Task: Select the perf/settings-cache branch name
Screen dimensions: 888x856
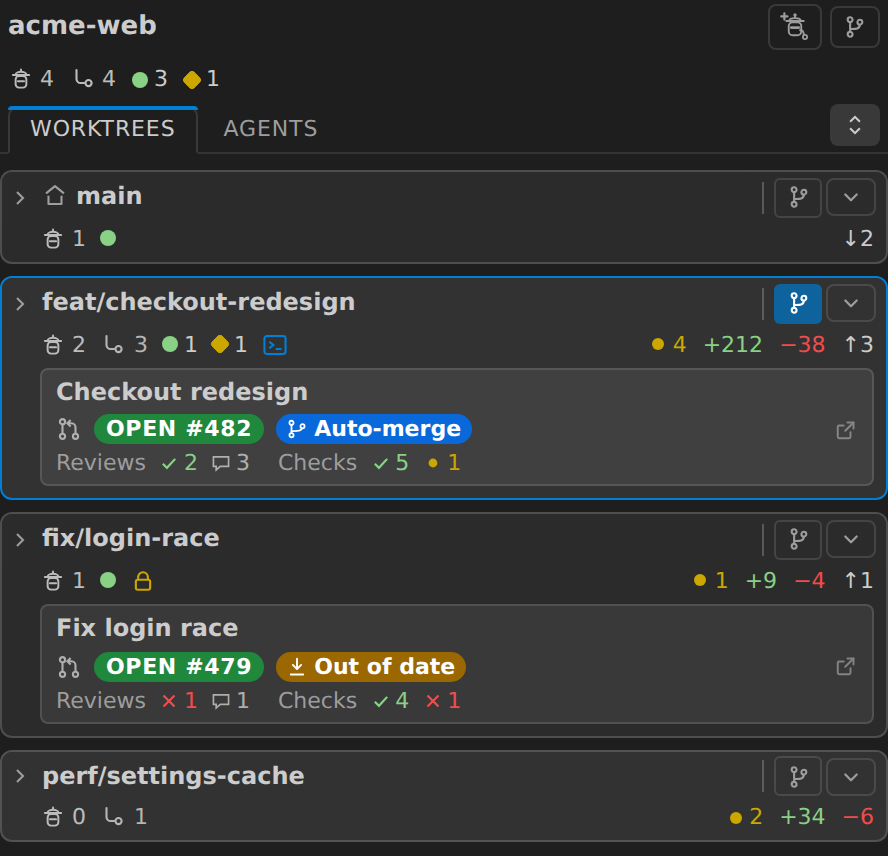Action: (x=174, y=776)
